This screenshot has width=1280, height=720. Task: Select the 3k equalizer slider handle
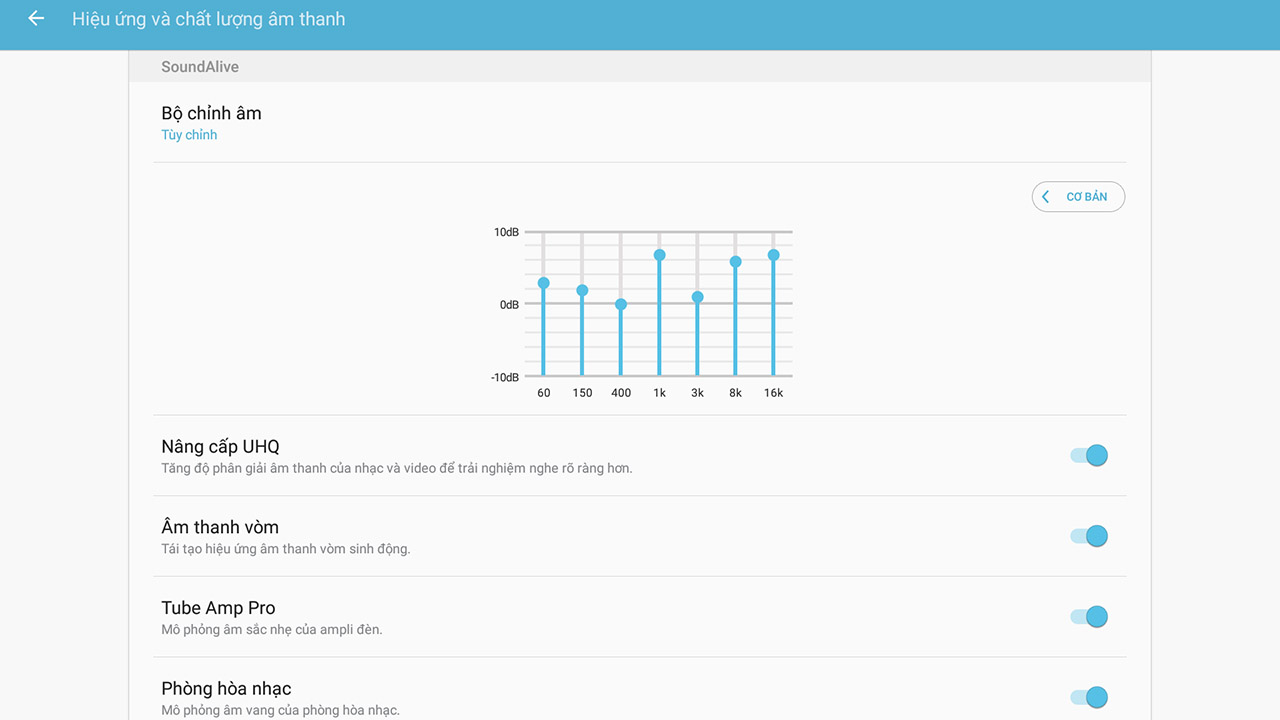(697, 297)
